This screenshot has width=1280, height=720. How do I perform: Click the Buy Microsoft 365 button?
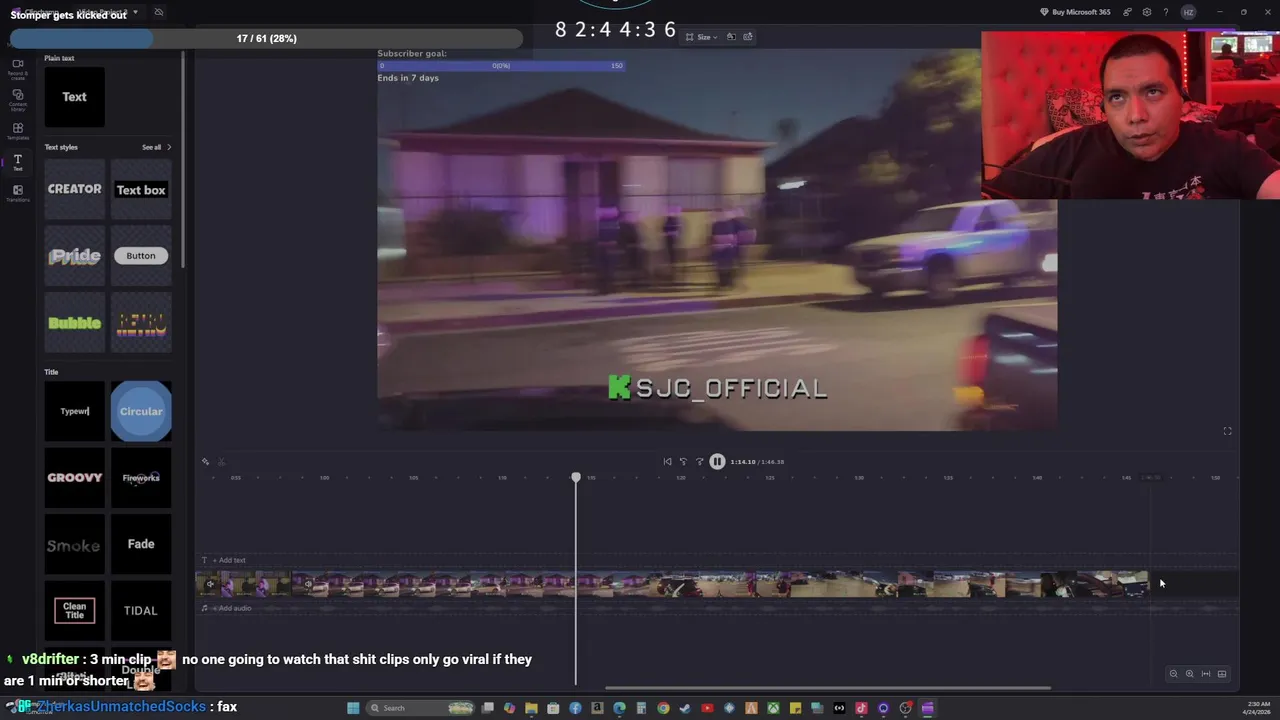click(x=1075, y=12)
